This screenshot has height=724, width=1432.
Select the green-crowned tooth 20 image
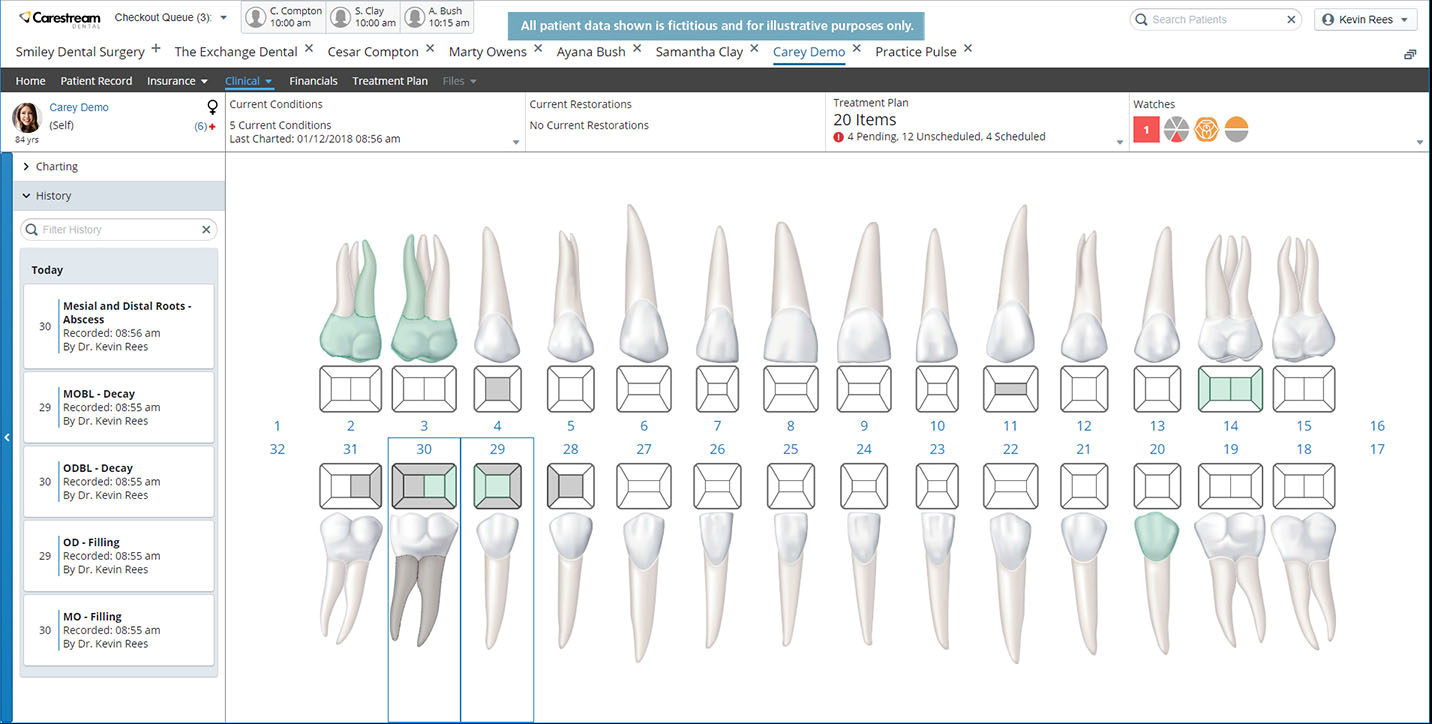coord(1157,584)
